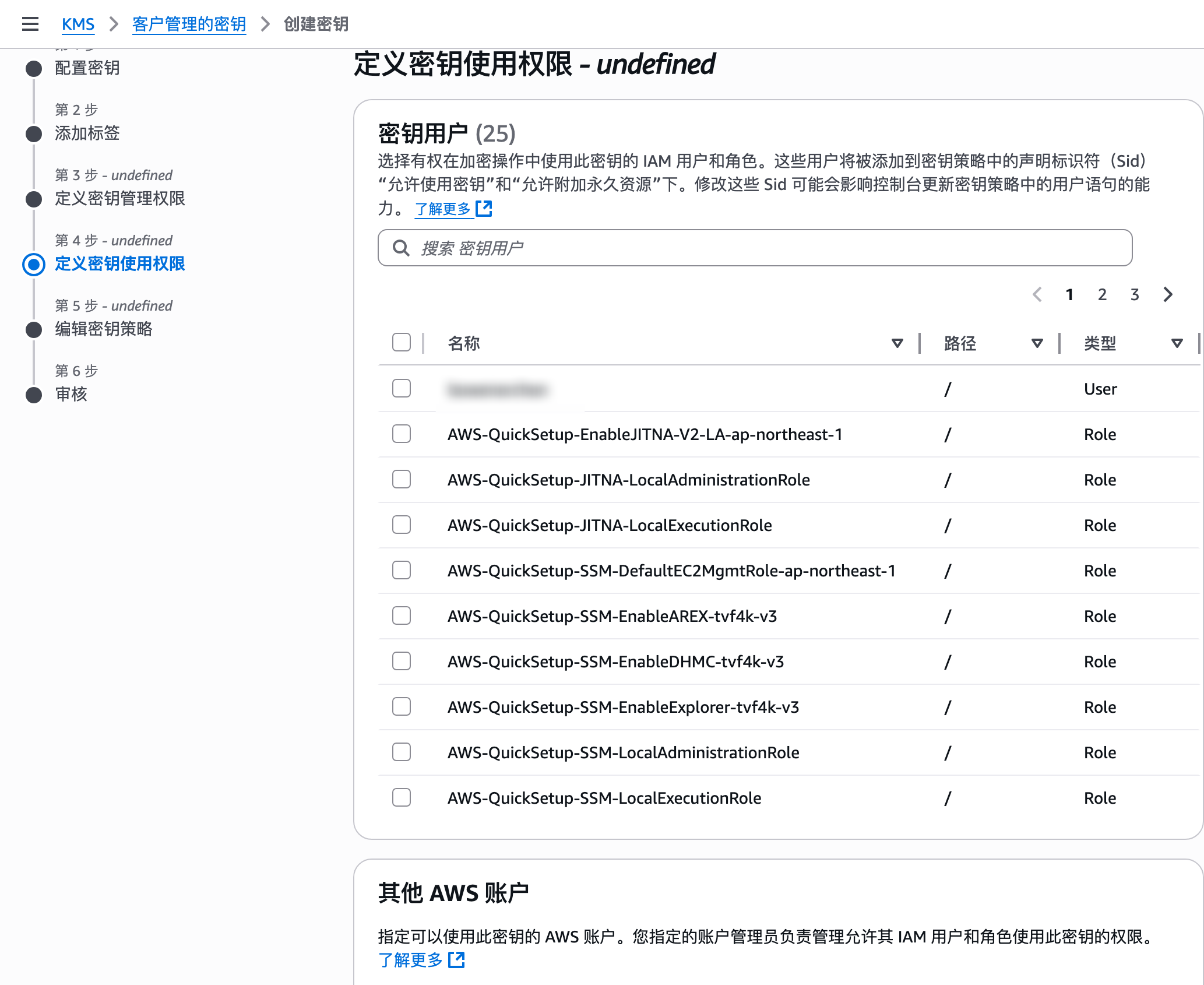Check AWS-QuickSetup-SSM-LocalAdministrationRole role
The height and width of the screenshot is (985, 1204).
pyautogui.click(x=401, y=752)
